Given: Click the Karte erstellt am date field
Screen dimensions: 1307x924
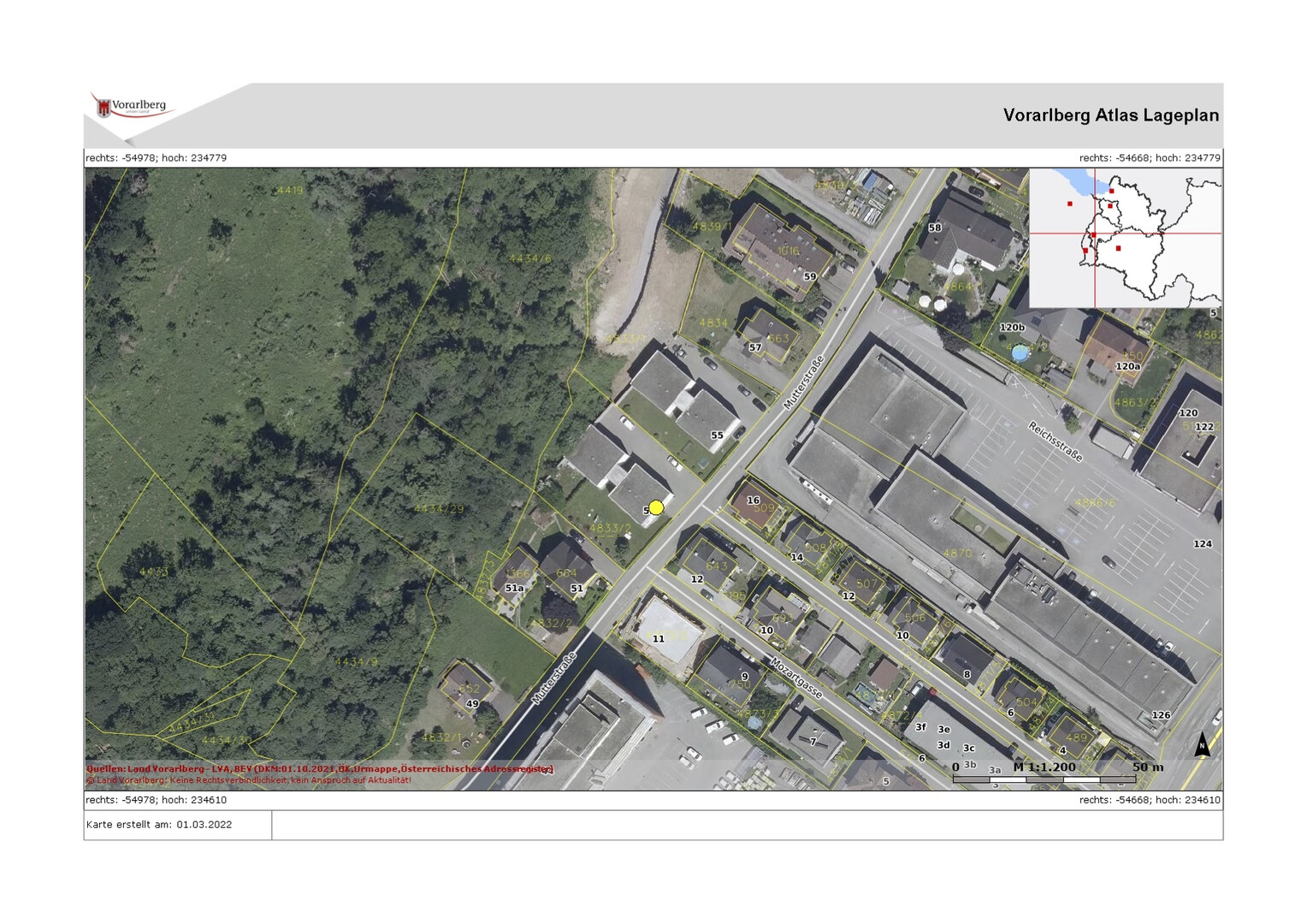Looking at the screenshot, I should click(160, 825).
